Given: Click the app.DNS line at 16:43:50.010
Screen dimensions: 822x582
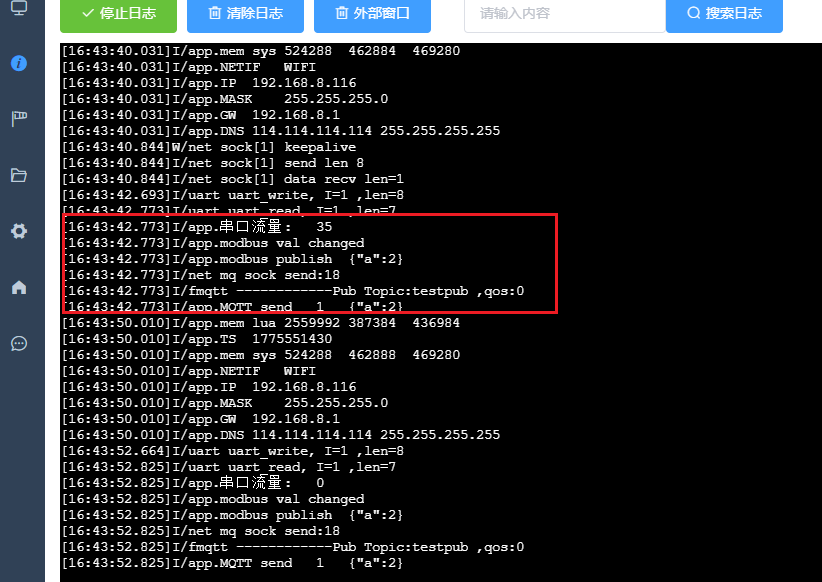Looking at the screenshot, I should [x=281, y=435].
